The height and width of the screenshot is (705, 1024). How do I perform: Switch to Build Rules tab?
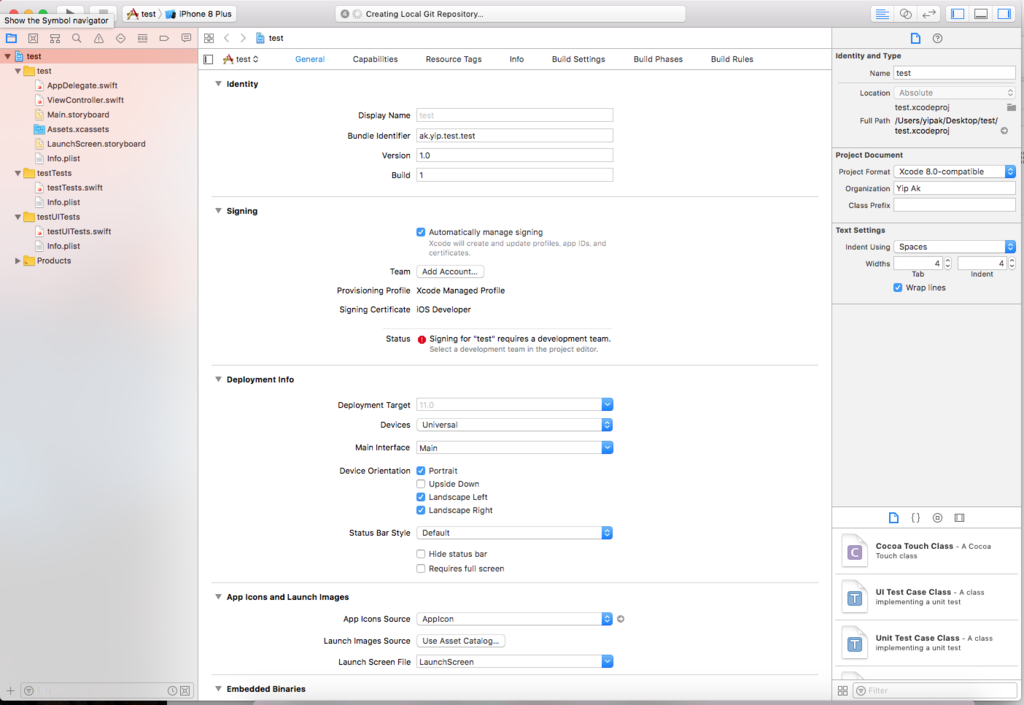point(732,59)
